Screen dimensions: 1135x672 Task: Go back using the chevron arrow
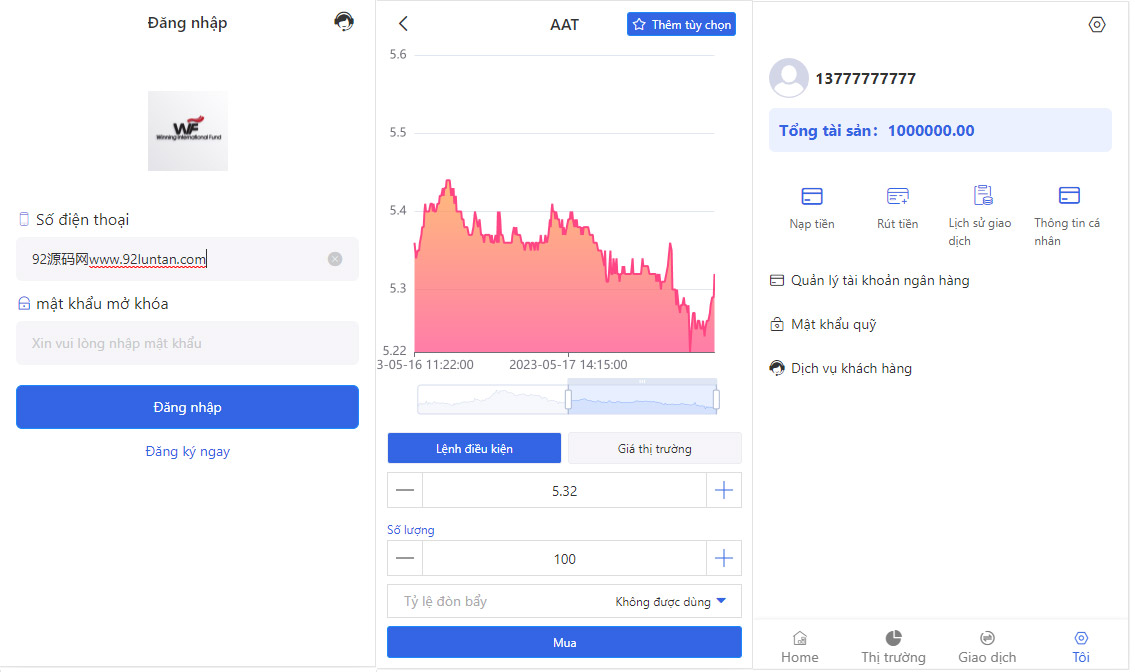click(403, 24)
